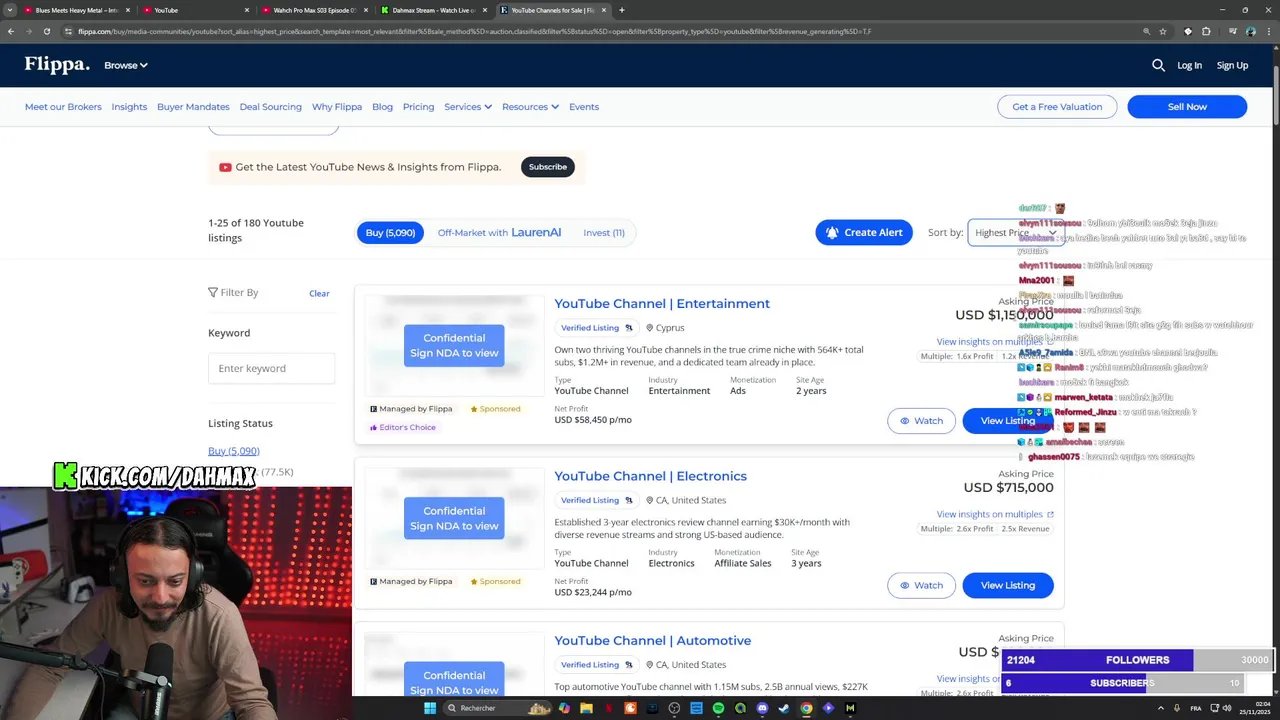Image resolution: width=1280 pixels, height=720 pixels.
Task: Show hidden system tray icons
Action: click(1161, 708)
